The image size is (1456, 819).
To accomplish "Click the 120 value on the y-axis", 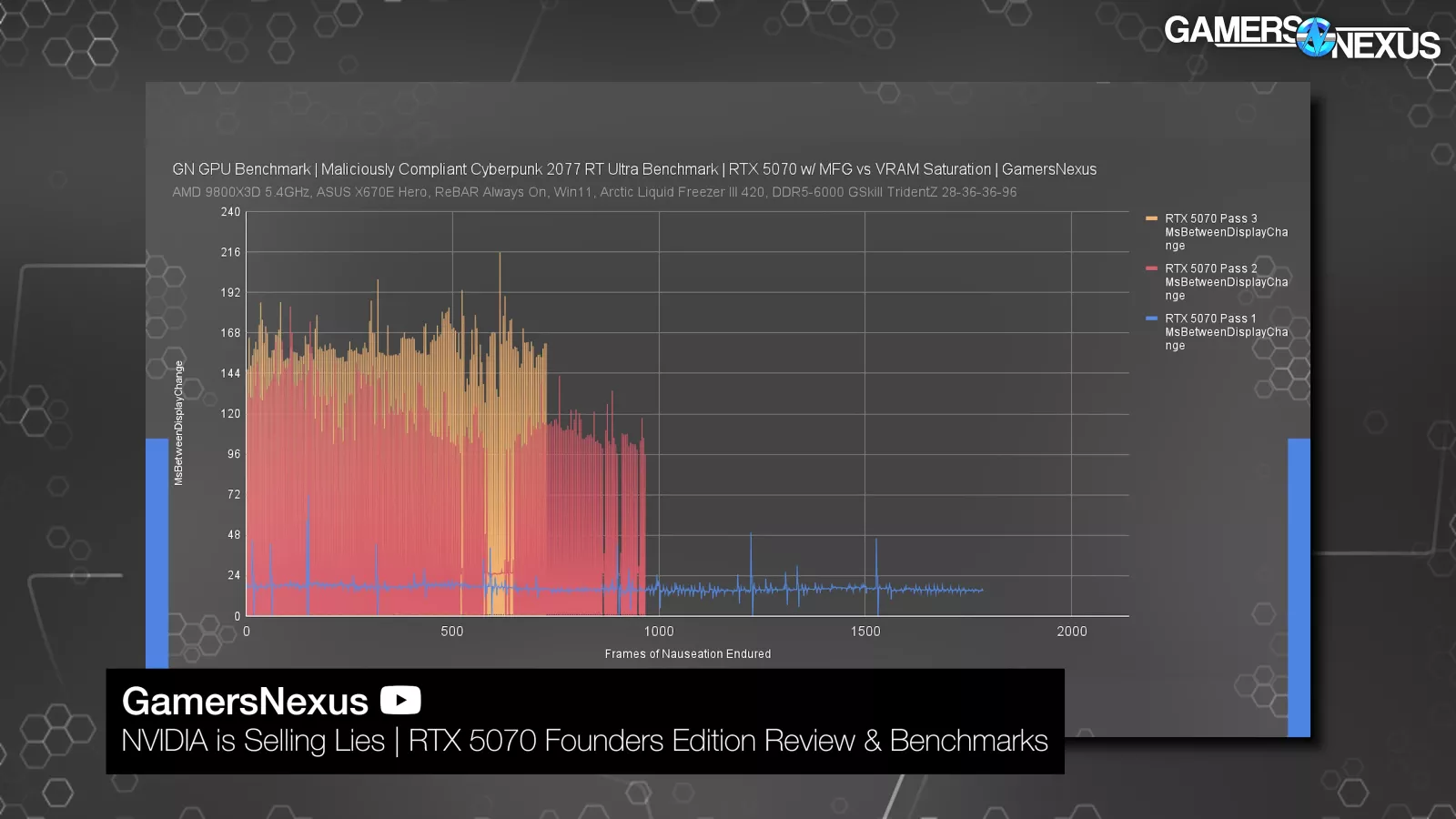I will (230, 414).
